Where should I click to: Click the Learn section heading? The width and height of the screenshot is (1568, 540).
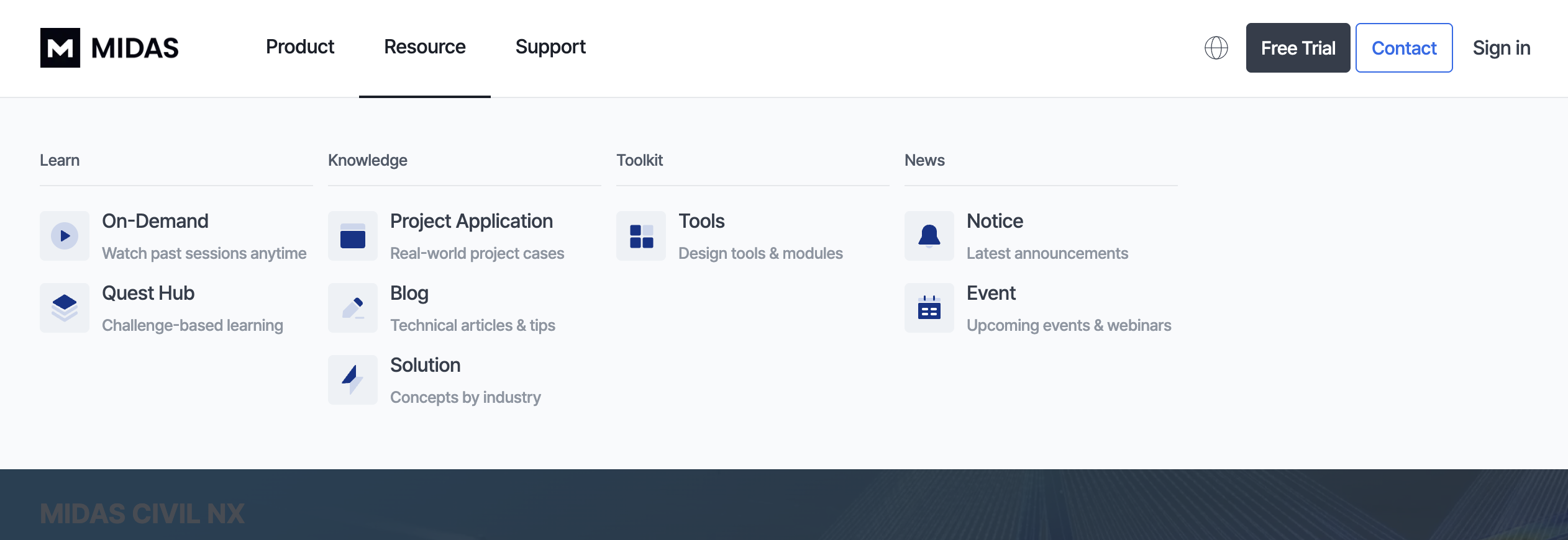pos(60,160)
